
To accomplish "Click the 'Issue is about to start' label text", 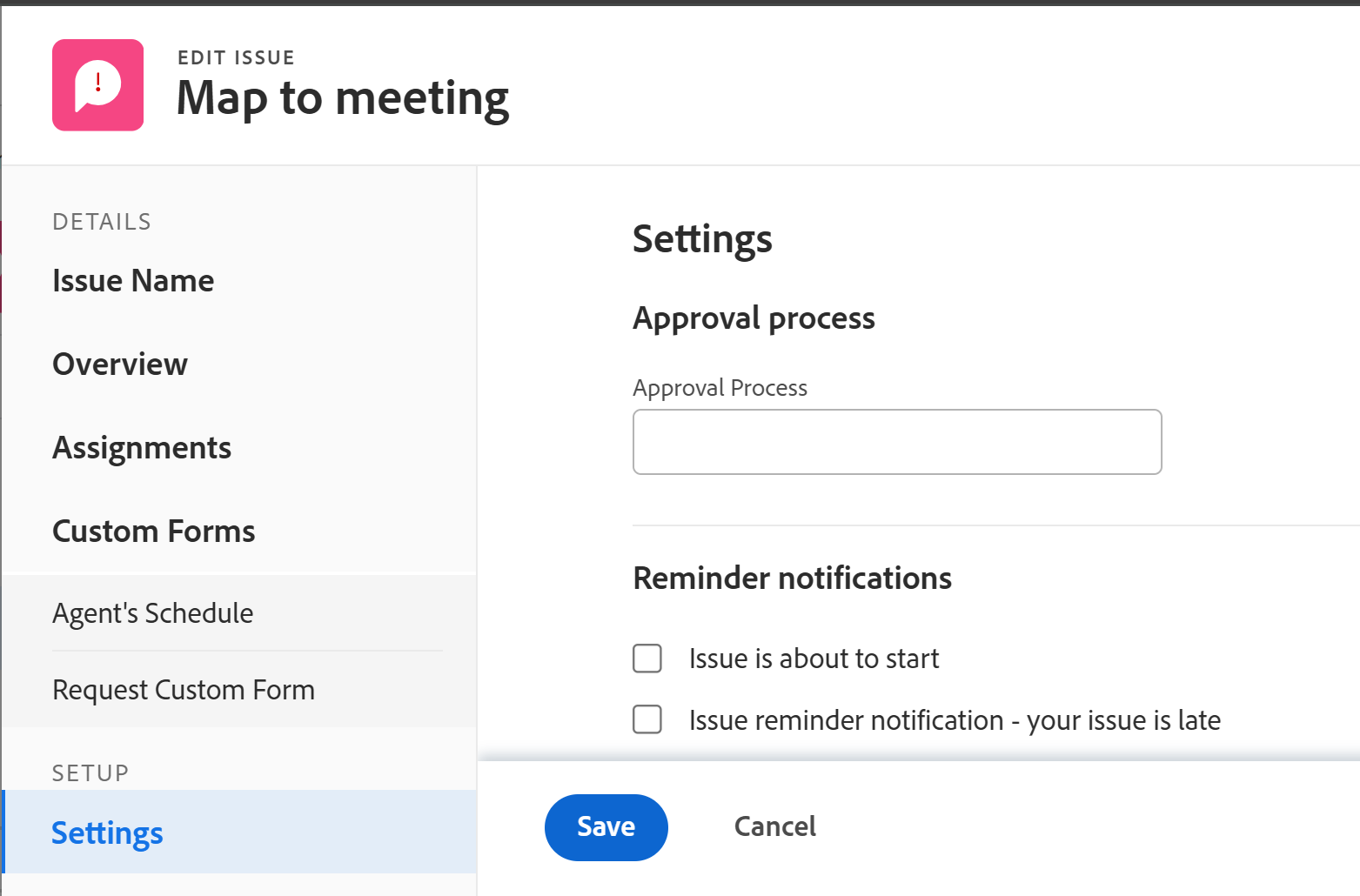I will click(814, 659).
